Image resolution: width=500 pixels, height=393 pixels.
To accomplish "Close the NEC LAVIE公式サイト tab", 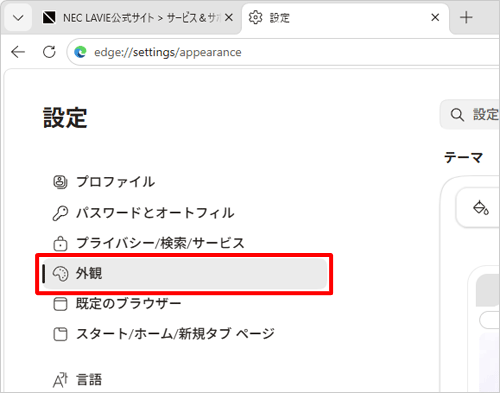I will [229, 18].
